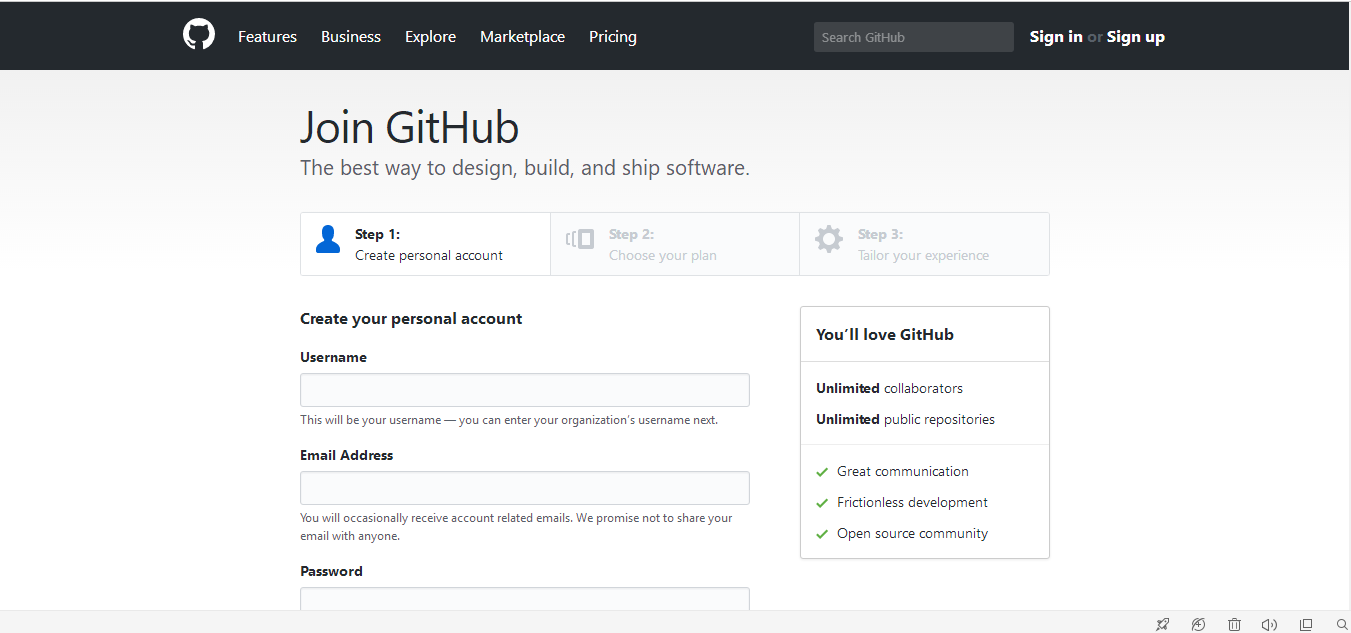The image size is (1351, 633).
Task: Go to the Marketplace page
Action: coord(522,37)
